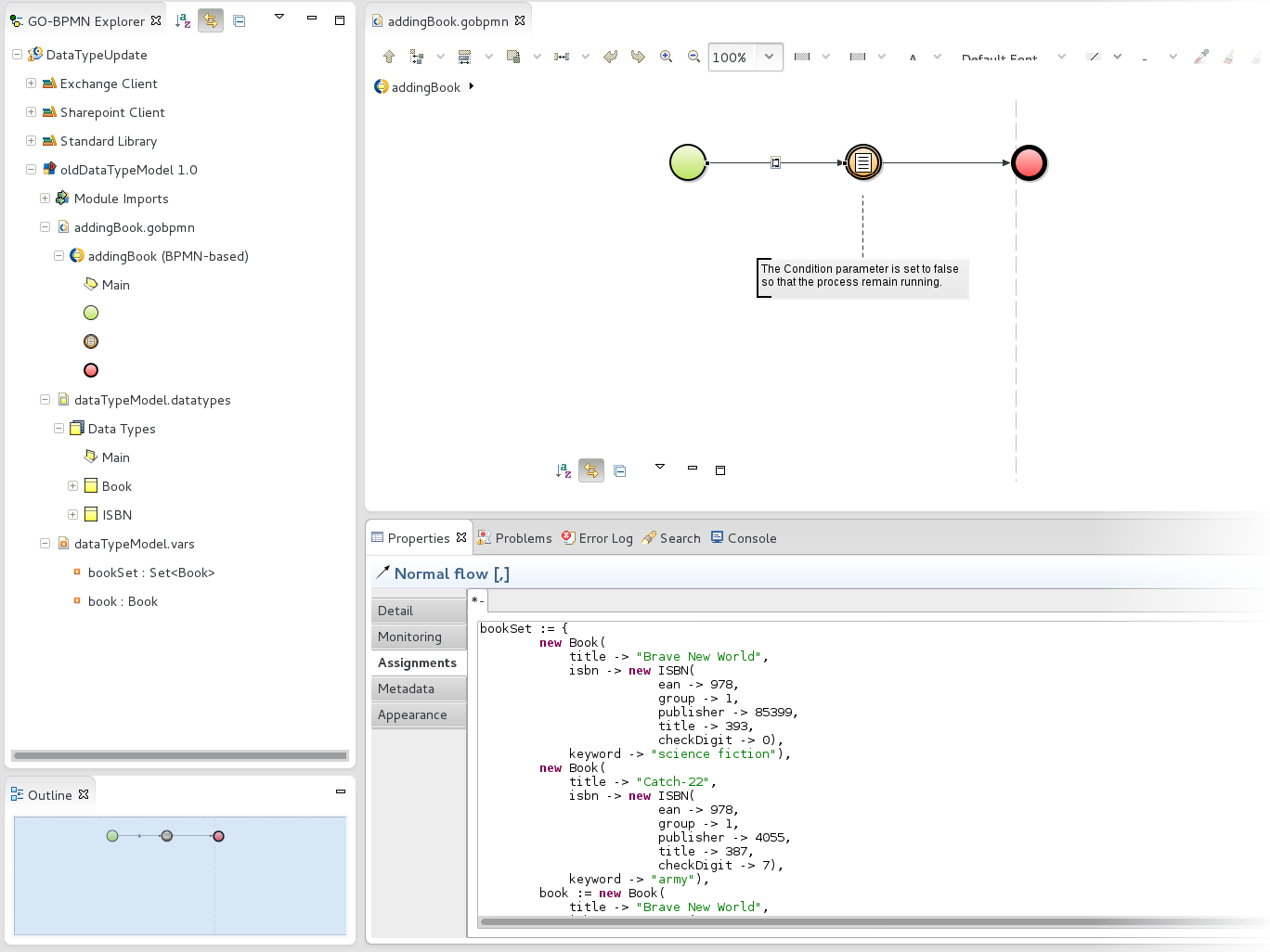Click the line style icon in the toolbar
Viewport: 1270px width, 952px height.
pyautogui.click(x=1094, y=57)
